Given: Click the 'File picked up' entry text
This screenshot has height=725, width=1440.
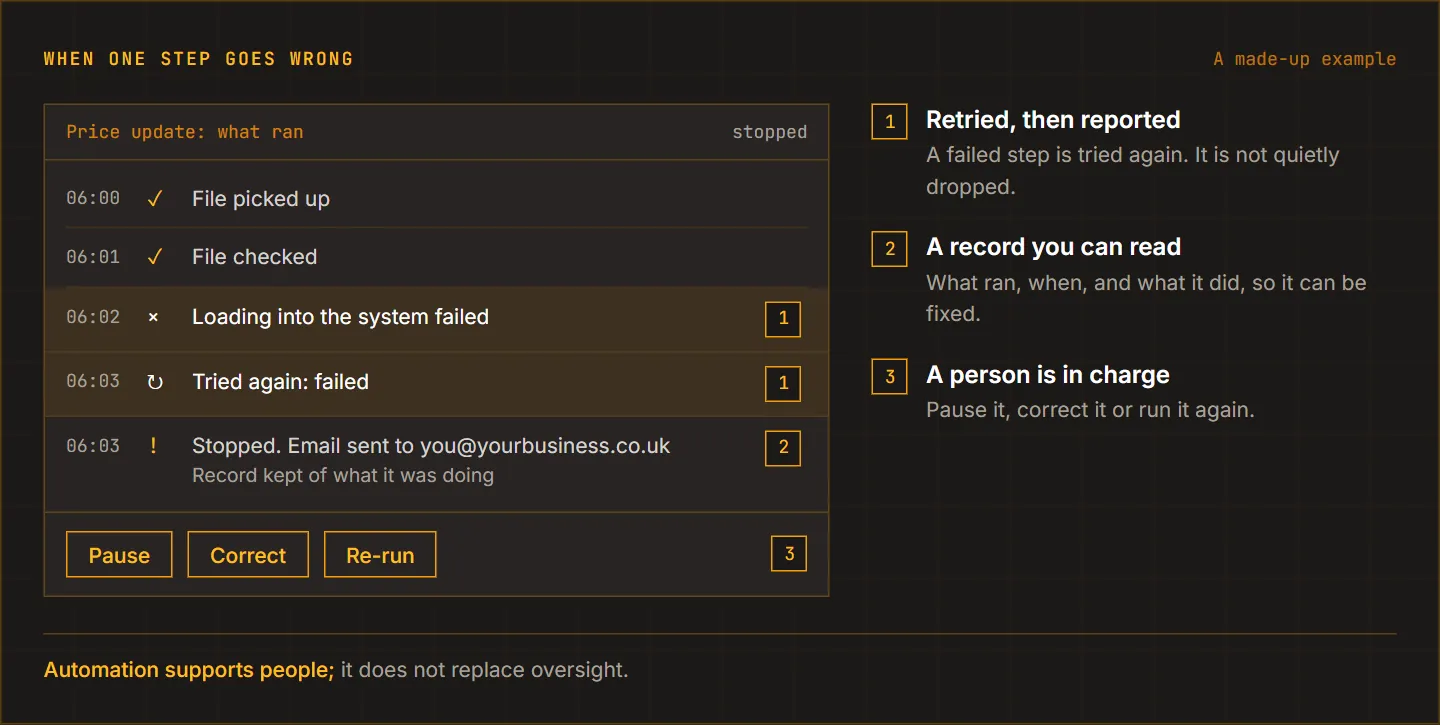Looking at the screenshot, I should 261,199.
